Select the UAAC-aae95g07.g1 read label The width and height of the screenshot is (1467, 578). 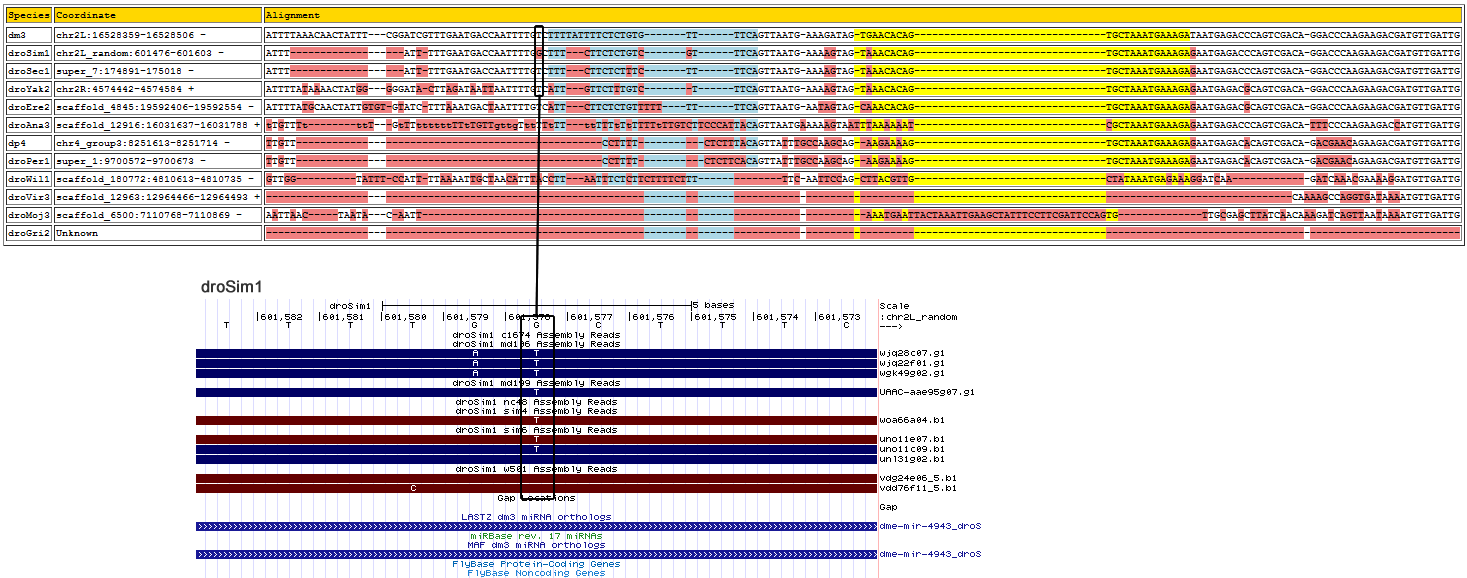pyautogui.click(x=926, y=392)
